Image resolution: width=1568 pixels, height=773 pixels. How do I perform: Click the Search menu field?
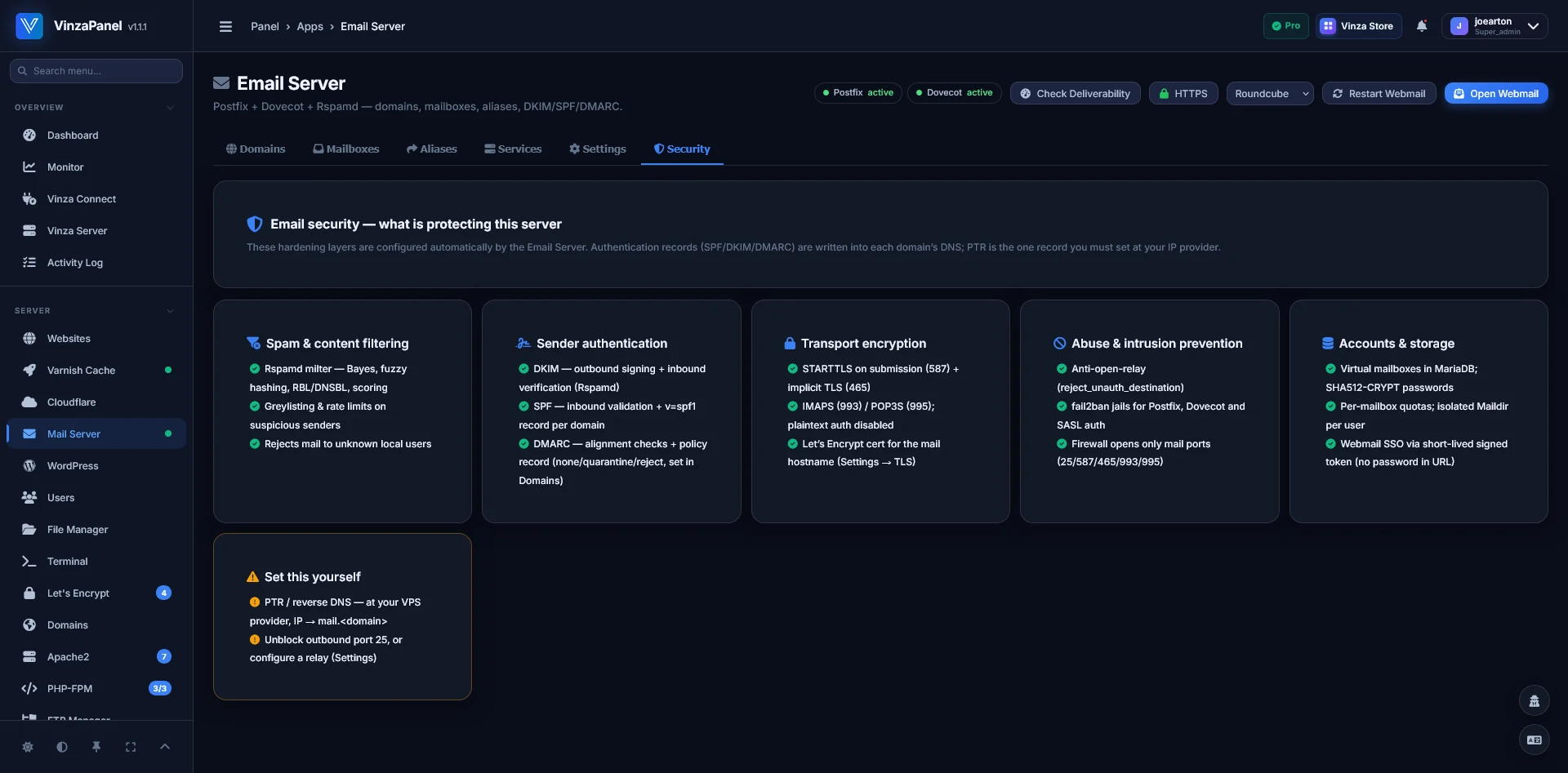(x=96, y=71)
